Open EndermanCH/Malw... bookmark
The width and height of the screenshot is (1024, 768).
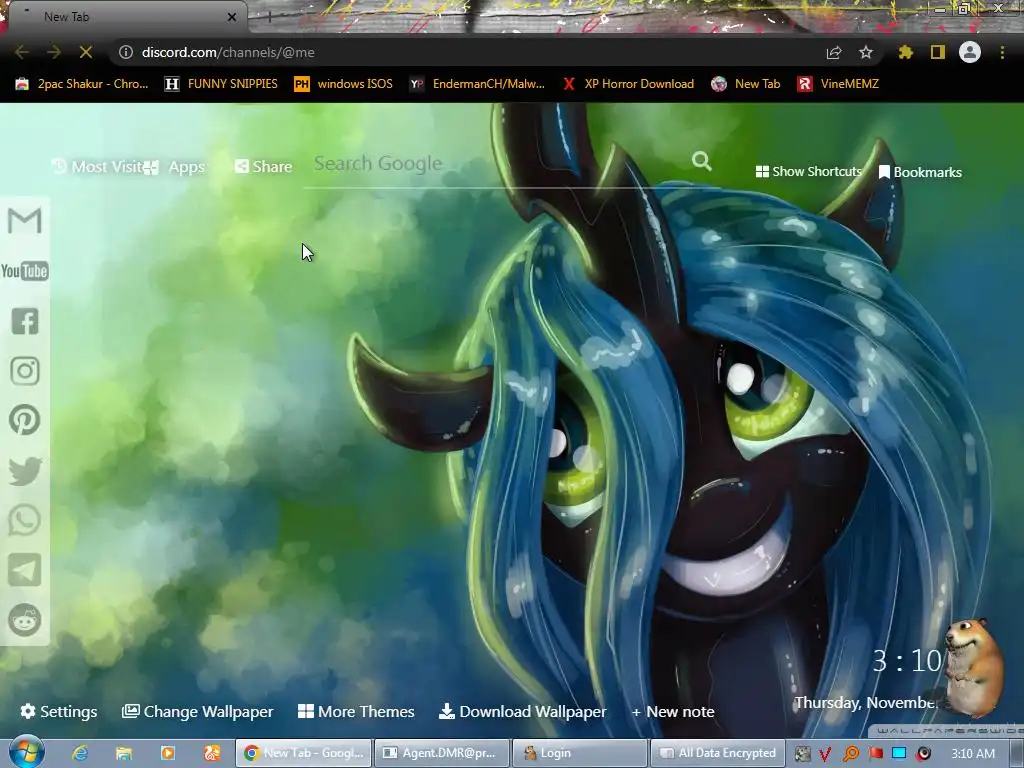coord(477,84)
